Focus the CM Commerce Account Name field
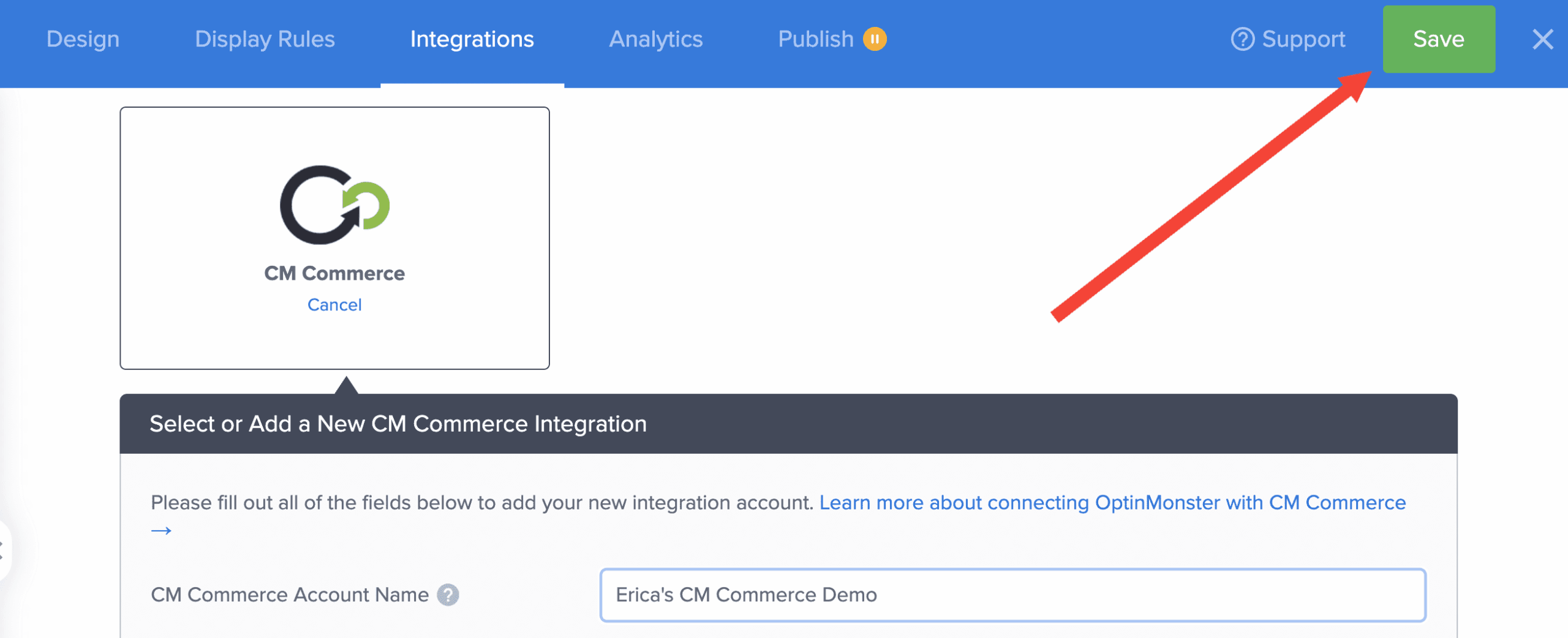 click(x=1012, y=595)
